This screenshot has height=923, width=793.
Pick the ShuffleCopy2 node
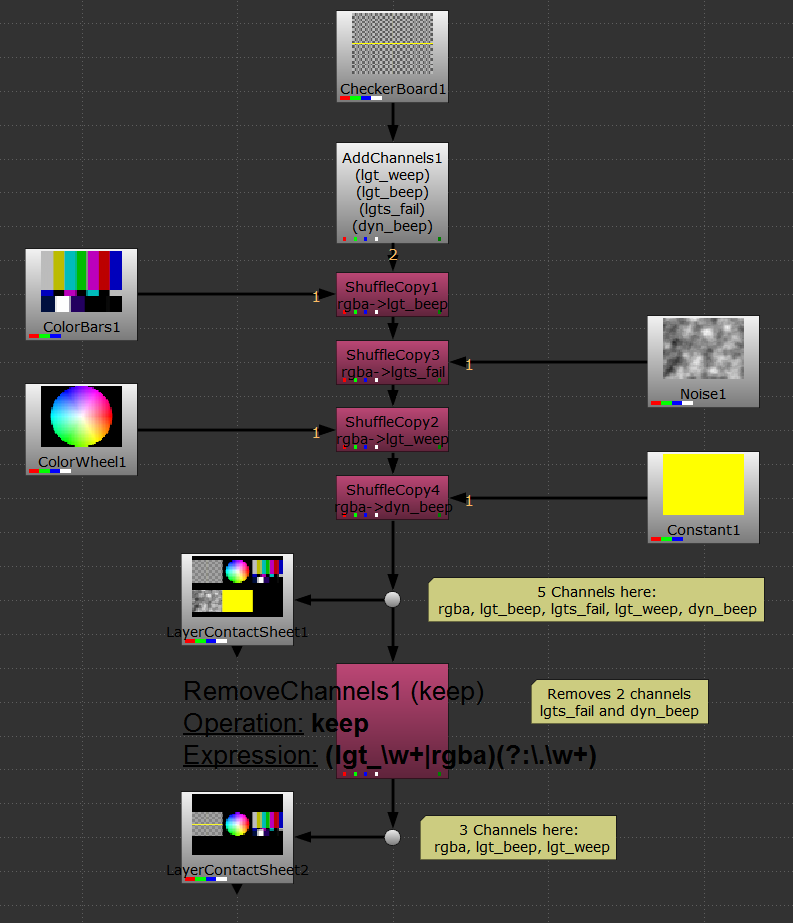click(x=392, y=430)
